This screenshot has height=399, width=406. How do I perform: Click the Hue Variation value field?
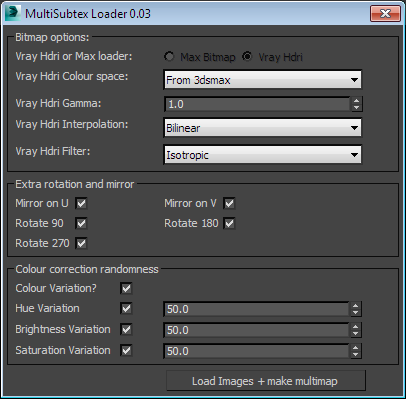pos(256,309)
